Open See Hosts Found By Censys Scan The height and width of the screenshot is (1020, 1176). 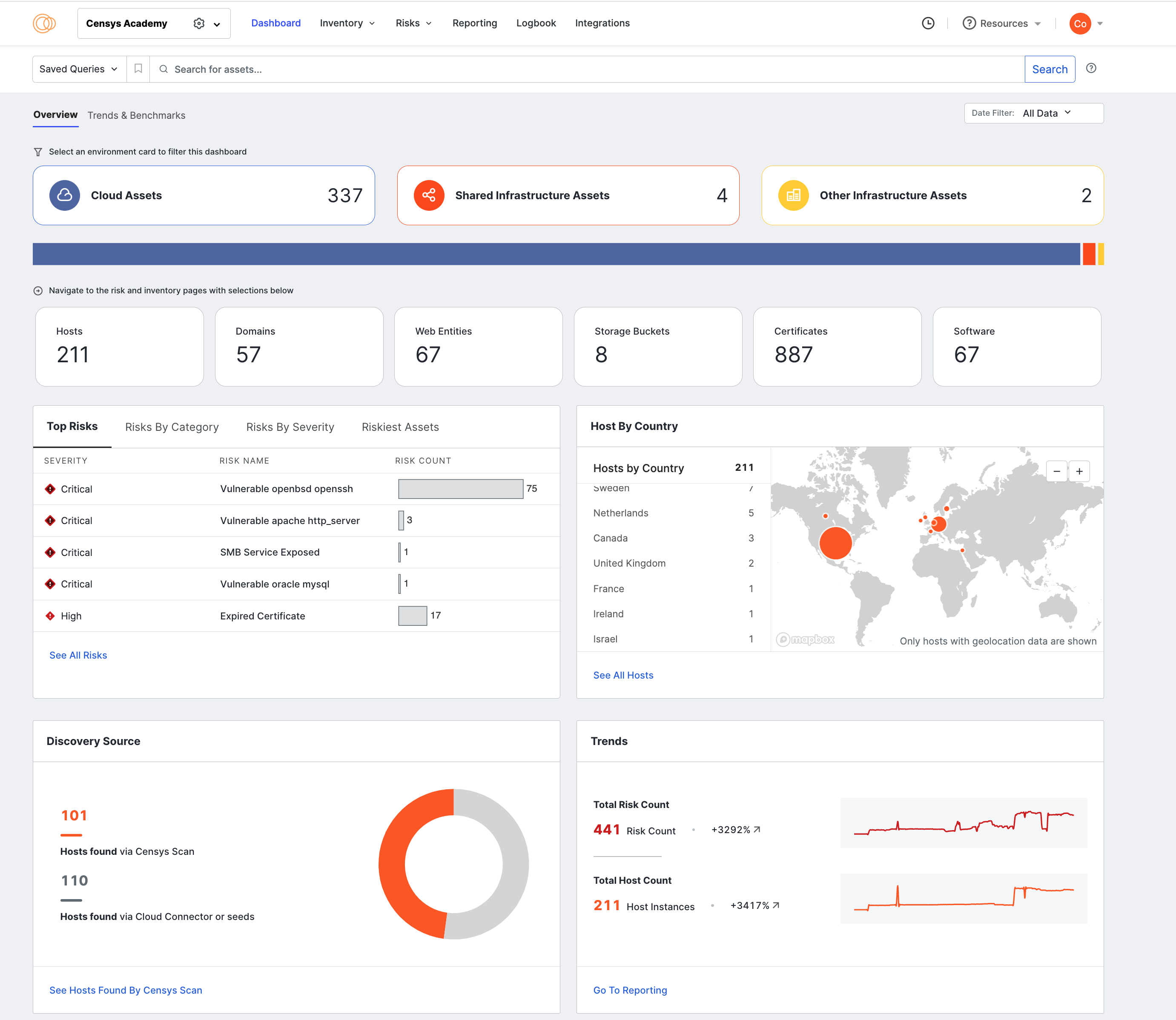coord(126,990)
